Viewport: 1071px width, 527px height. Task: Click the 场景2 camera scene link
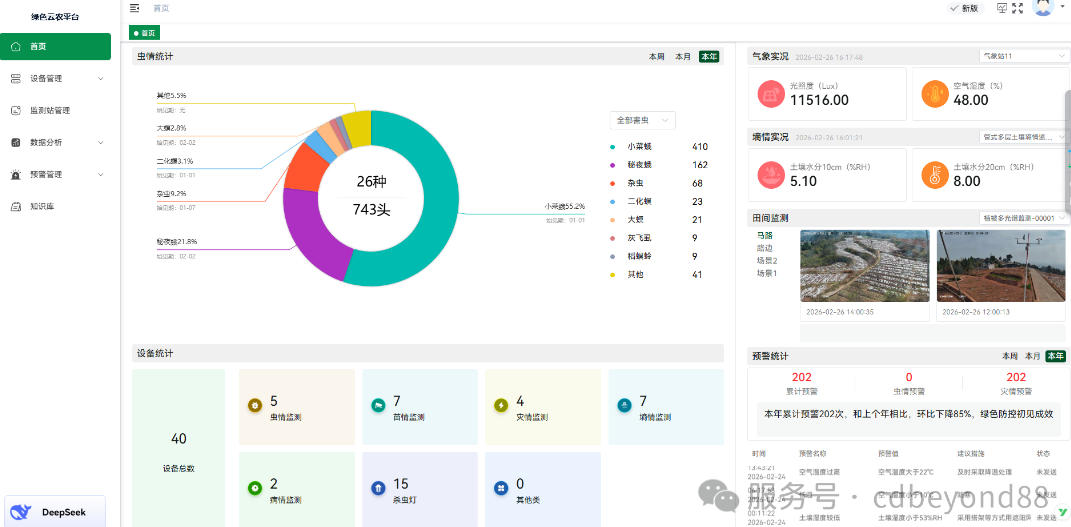click(x=767, y=261)
